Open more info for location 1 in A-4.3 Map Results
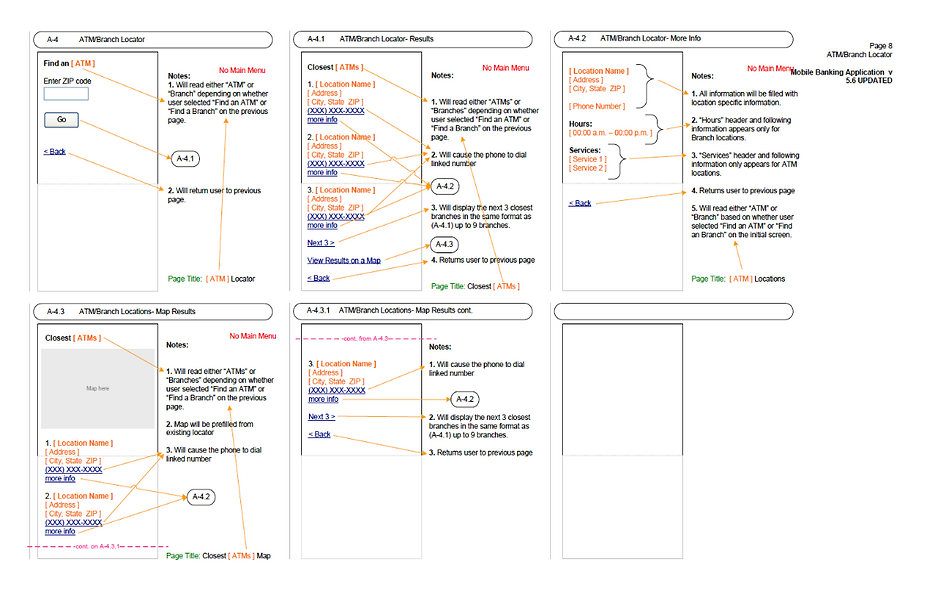 click(60, 479)
